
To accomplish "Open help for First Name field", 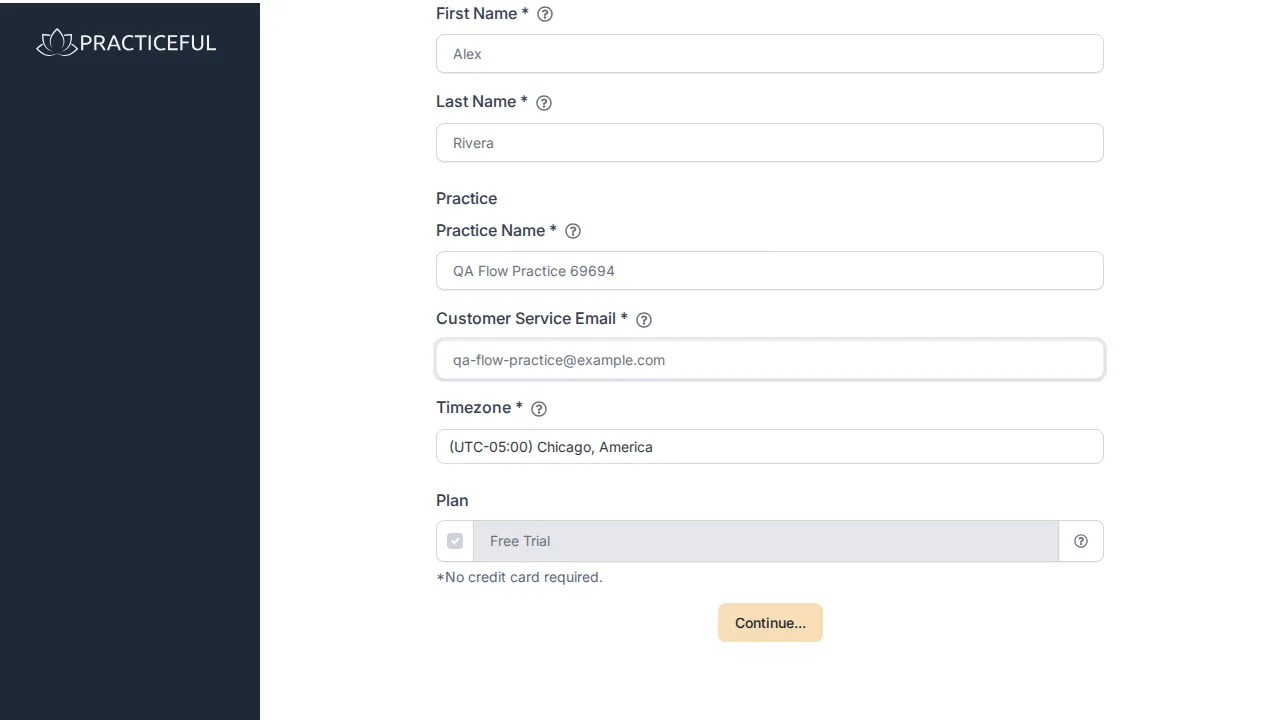I will pyautogui.click(x=545, y=14).
